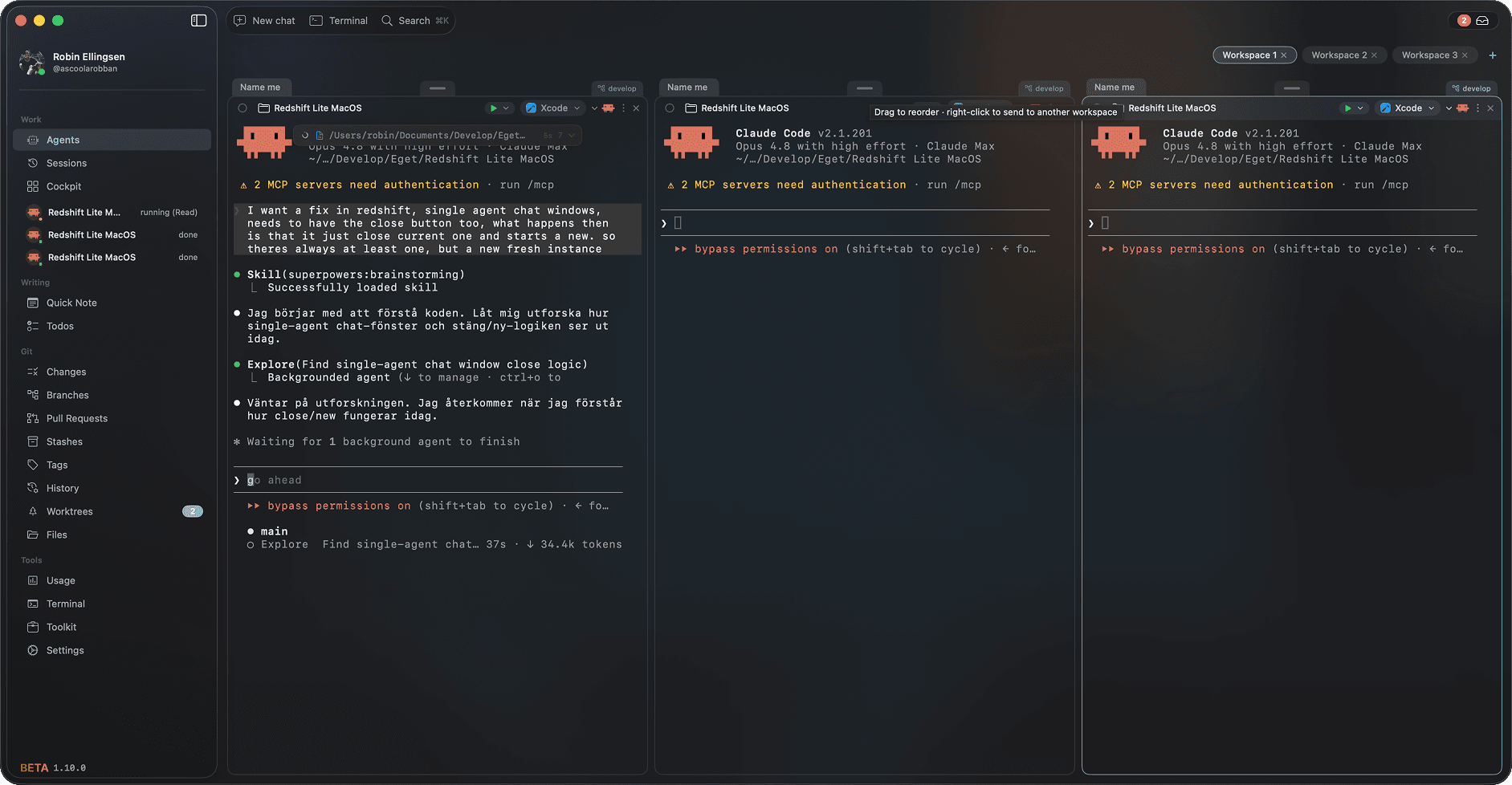Click the Claude mascot icon in first pane header
This screenshot has height=785, width=1512.
click(608, 108)
